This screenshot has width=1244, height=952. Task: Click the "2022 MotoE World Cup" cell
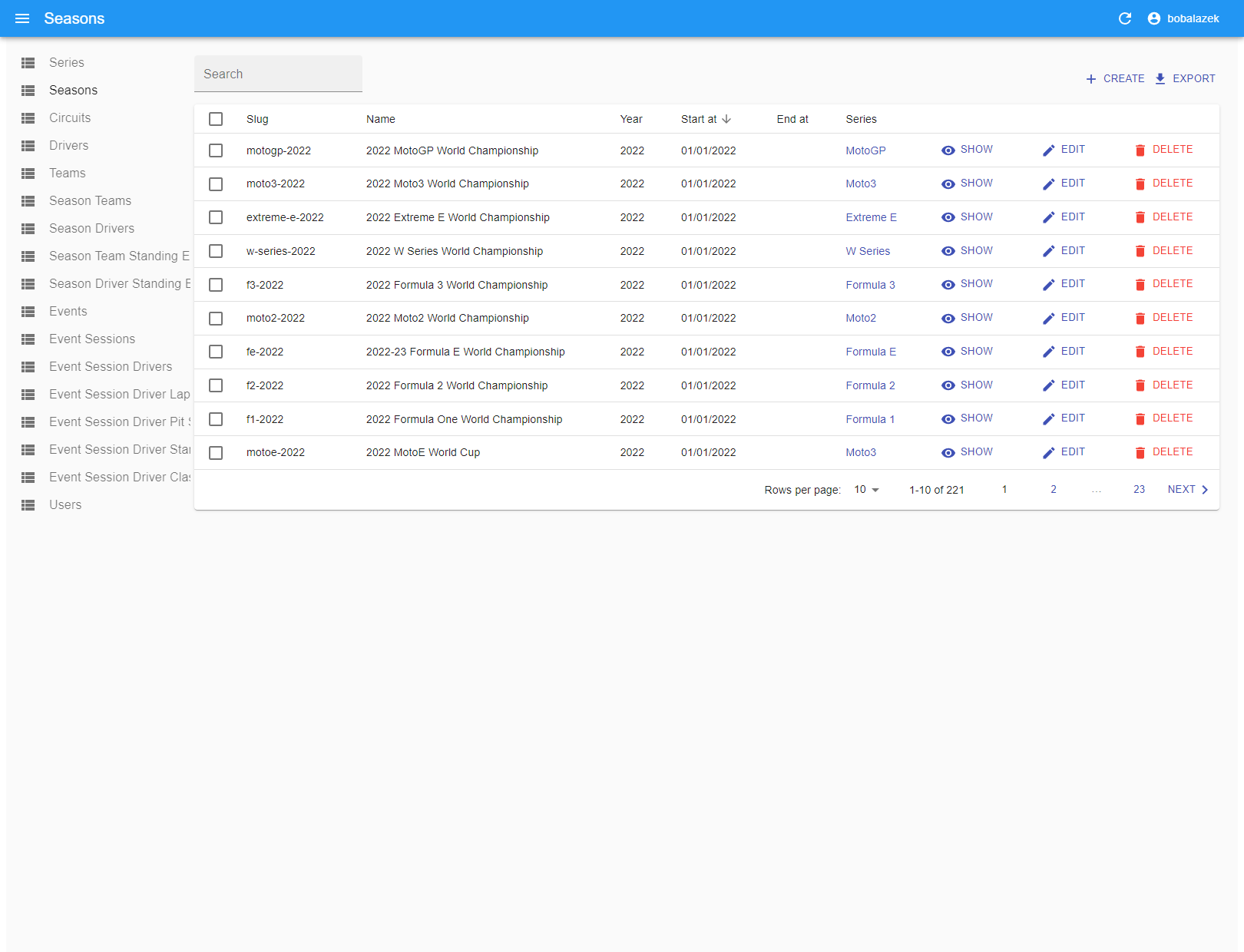coord(423,453)
